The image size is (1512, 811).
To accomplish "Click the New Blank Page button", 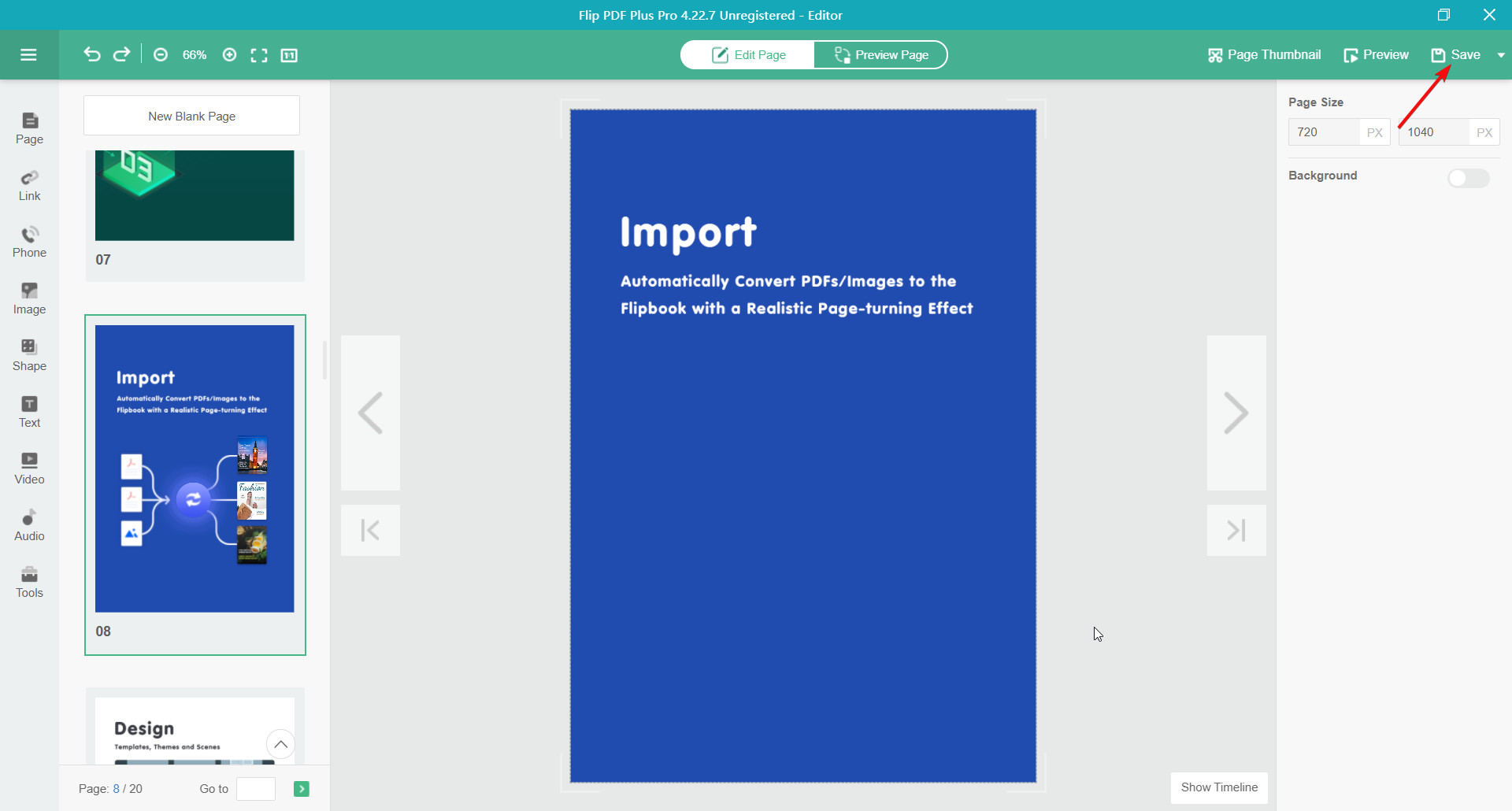I will point(191,116).
